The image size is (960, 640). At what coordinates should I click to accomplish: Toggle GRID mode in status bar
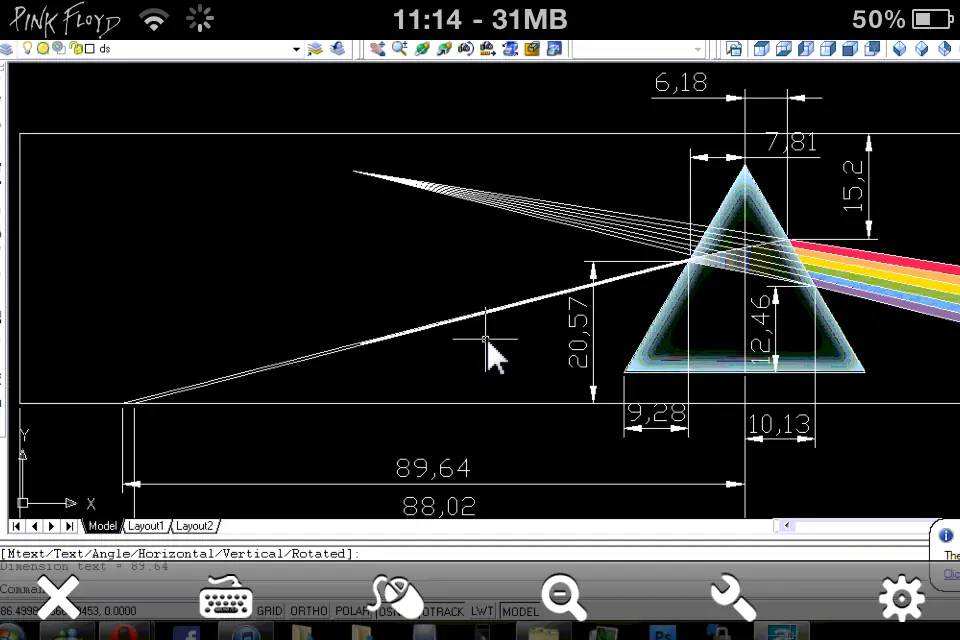pos(269,611)
